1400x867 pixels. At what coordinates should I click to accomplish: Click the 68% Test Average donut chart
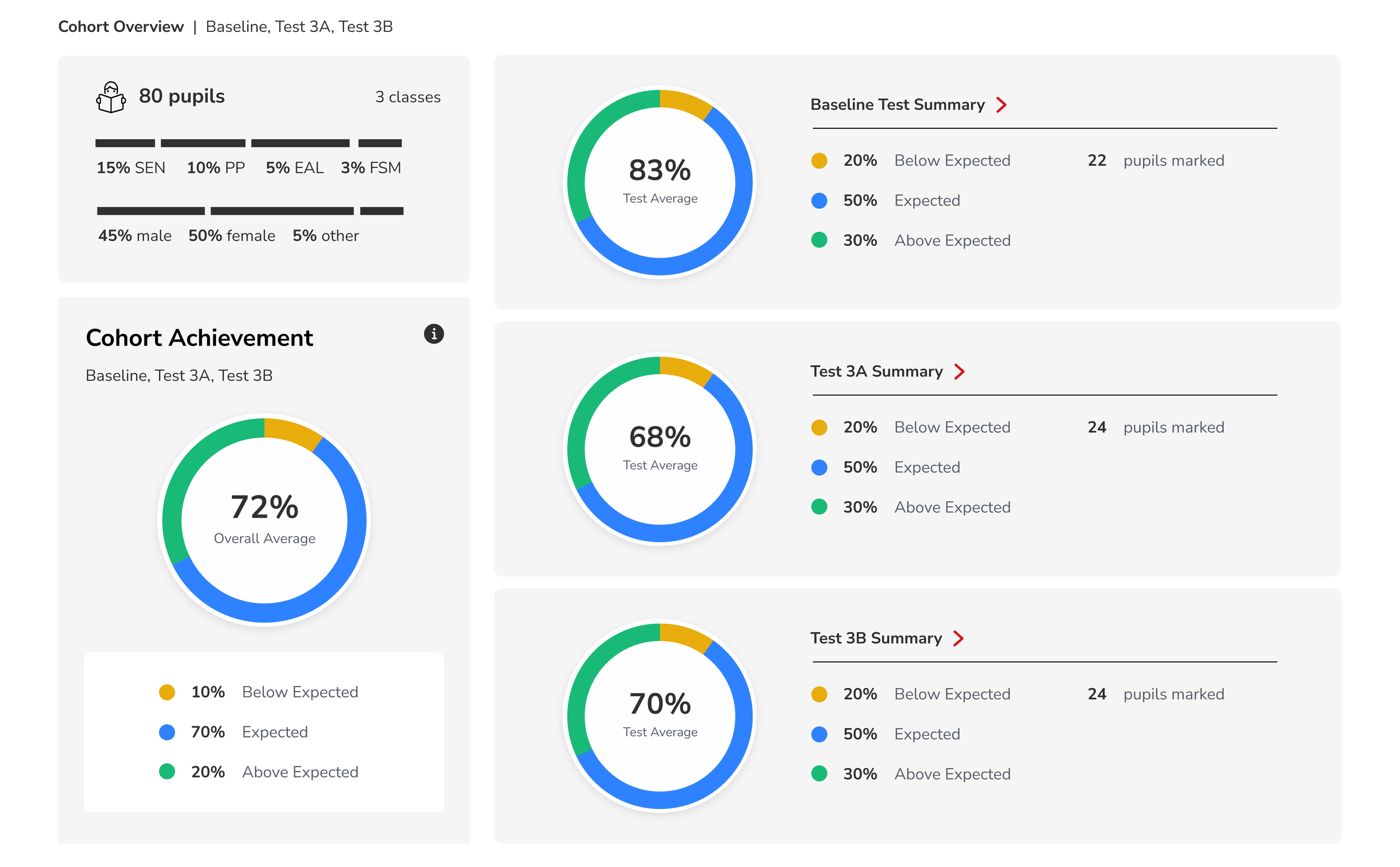click(x=659, y=449)
